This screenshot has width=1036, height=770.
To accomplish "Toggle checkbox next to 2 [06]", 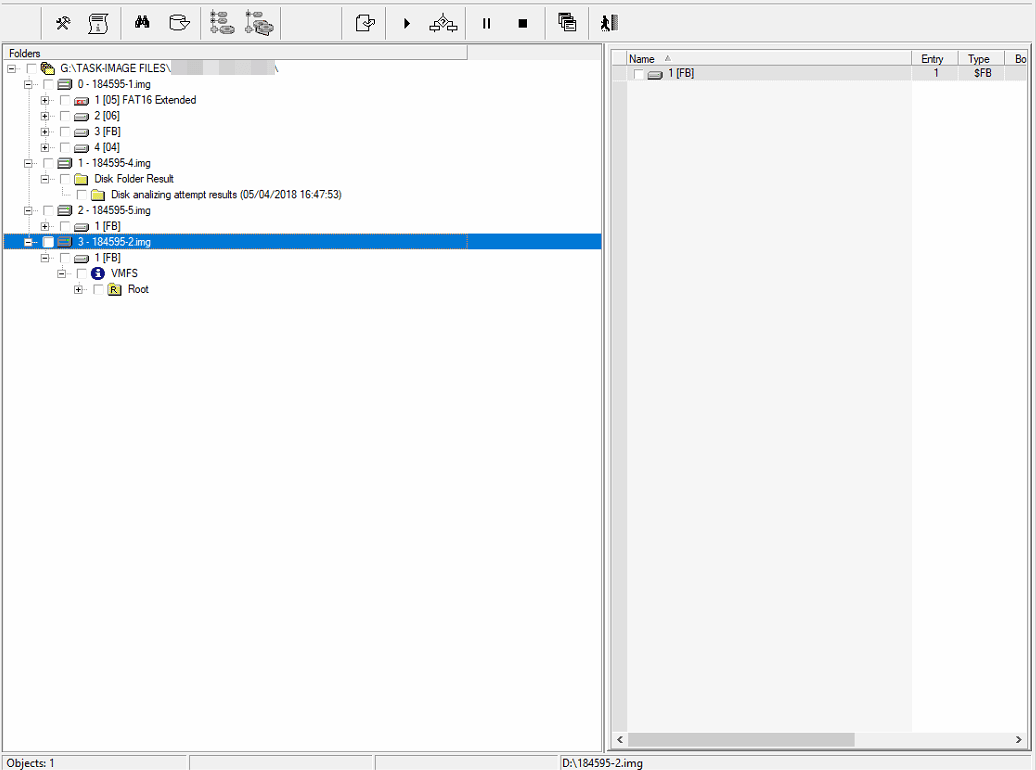I will pos(65,116).
